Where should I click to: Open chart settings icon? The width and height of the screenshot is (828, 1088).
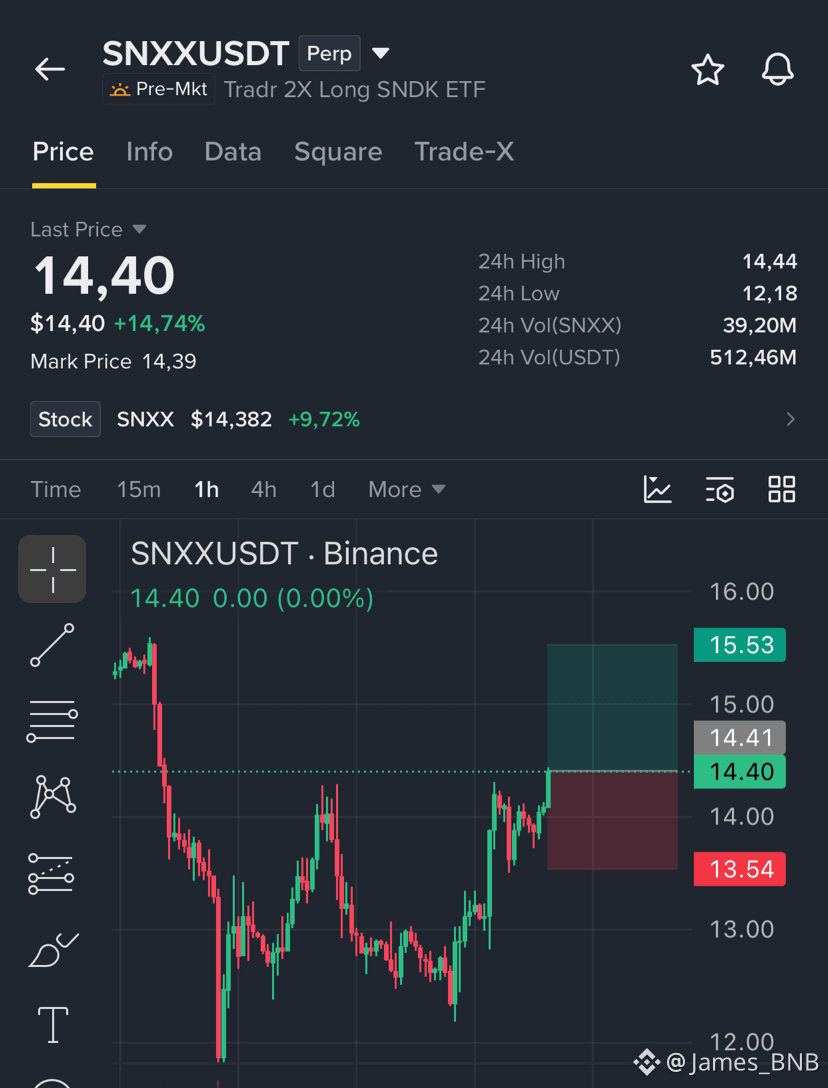720,489
